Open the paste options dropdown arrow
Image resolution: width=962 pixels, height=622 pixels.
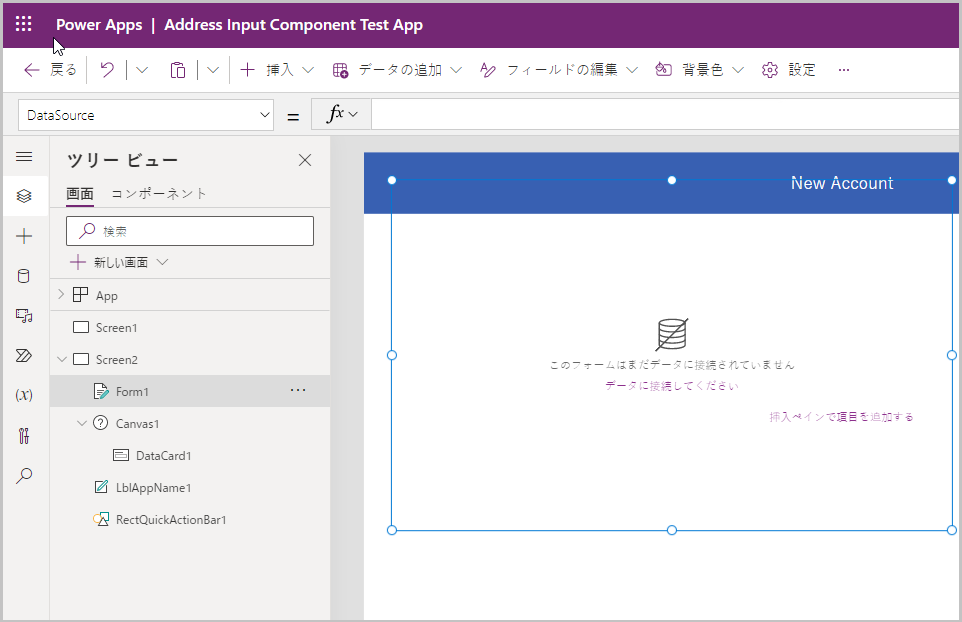tap(213, 70)
